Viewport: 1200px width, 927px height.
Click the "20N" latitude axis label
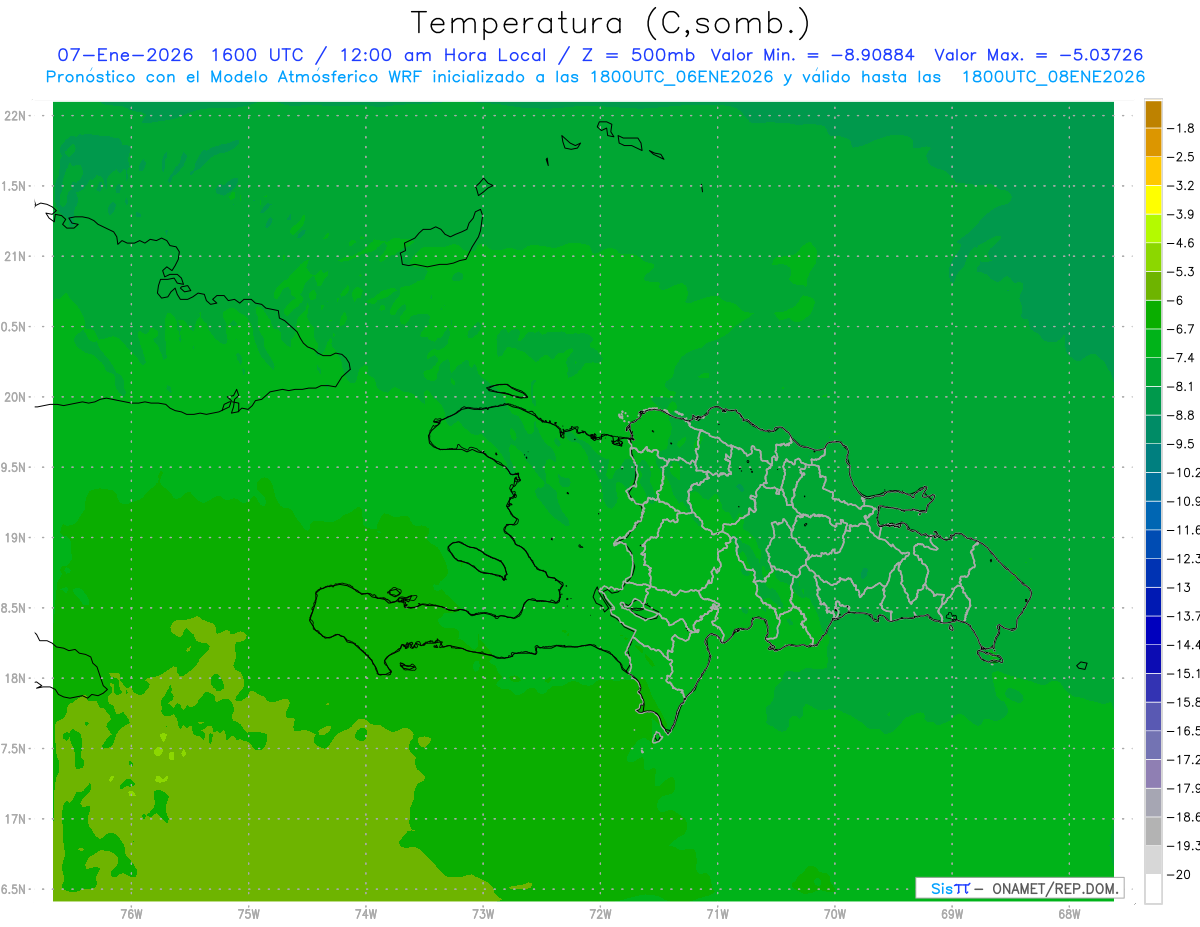[x=17, y=398]
